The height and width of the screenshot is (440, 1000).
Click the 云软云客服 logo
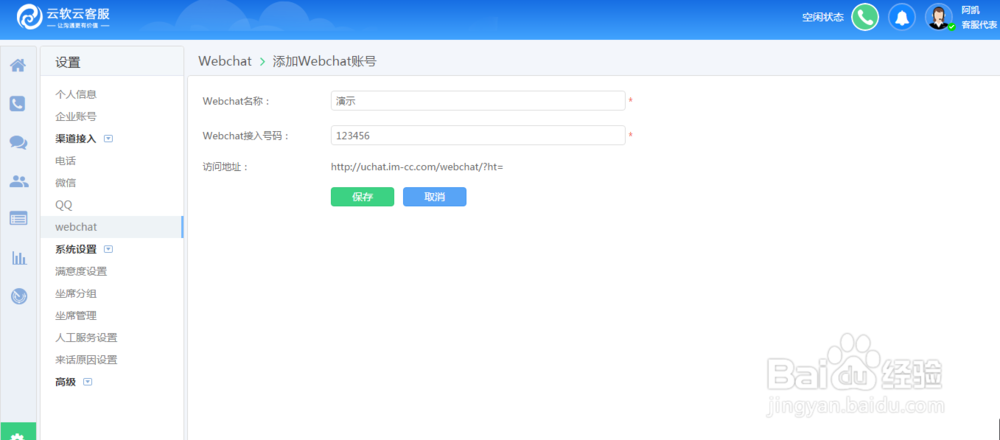[x=62, y=17]
